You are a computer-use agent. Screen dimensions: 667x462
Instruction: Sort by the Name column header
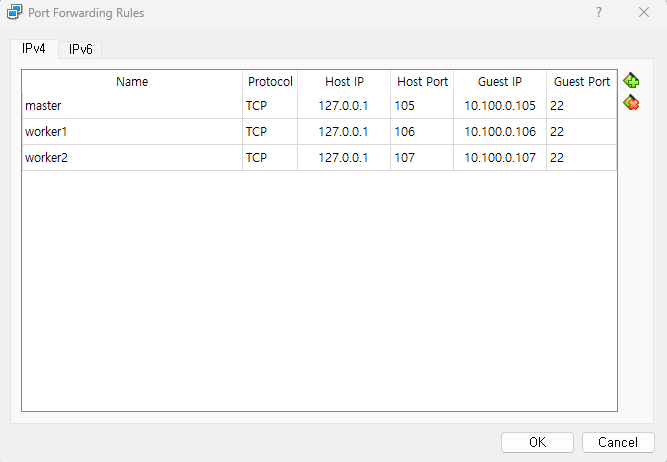point(132,82)
